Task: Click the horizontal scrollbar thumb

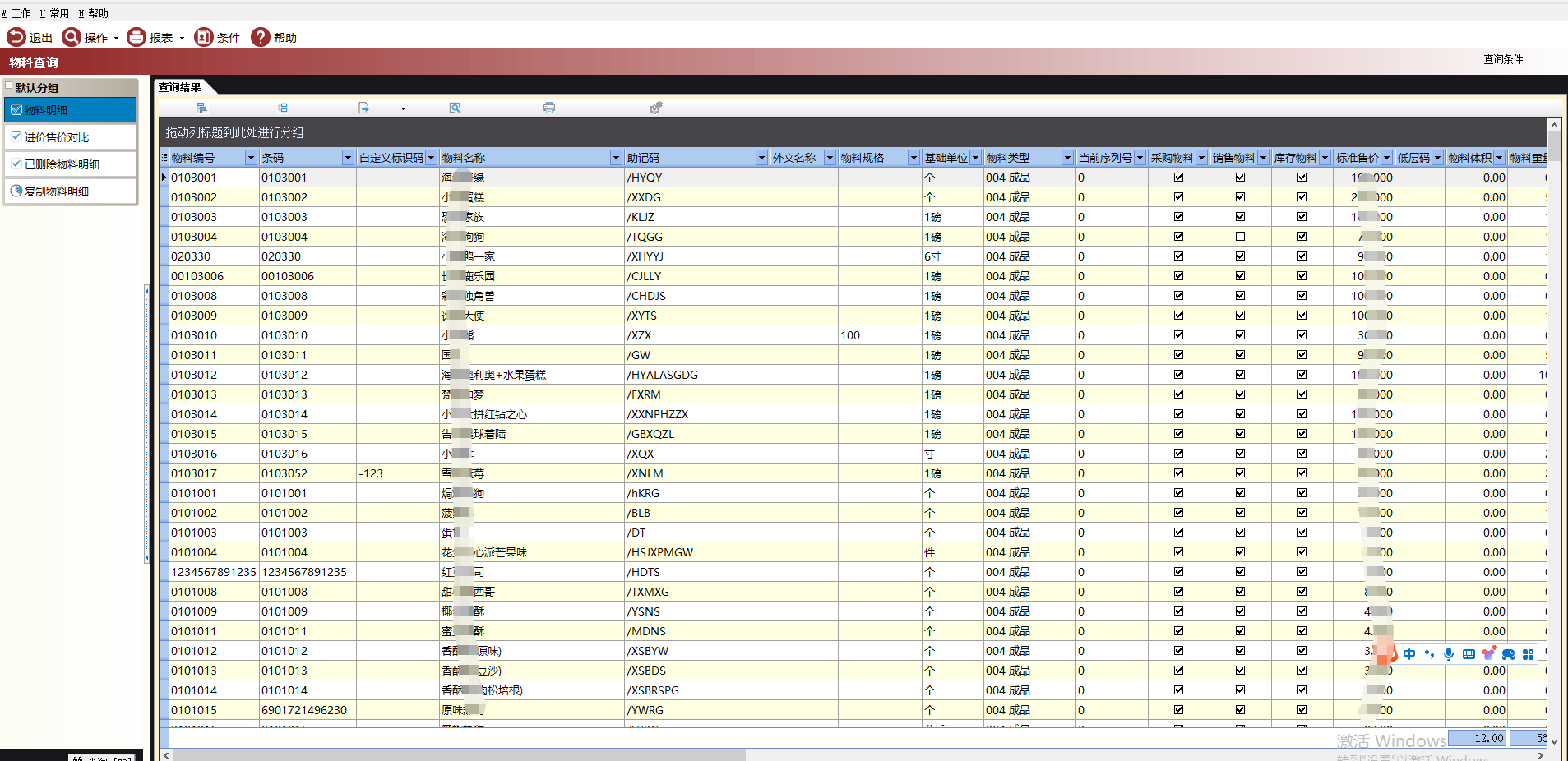Action: tap(459, 755)
